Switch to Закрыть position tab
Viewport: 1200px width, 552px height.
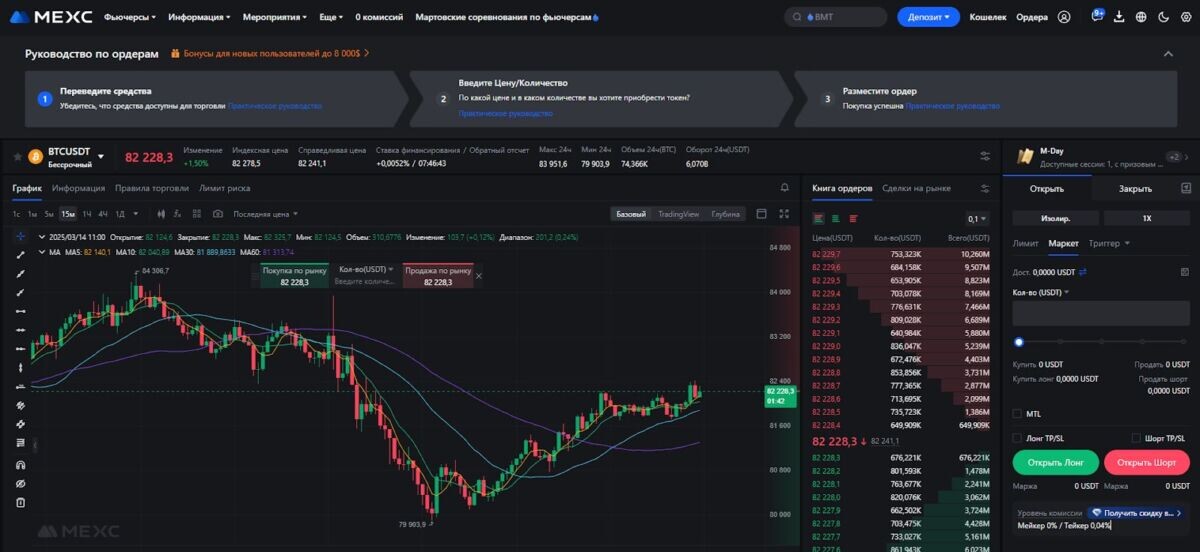pyautogui.click(x=1135, y=188)
